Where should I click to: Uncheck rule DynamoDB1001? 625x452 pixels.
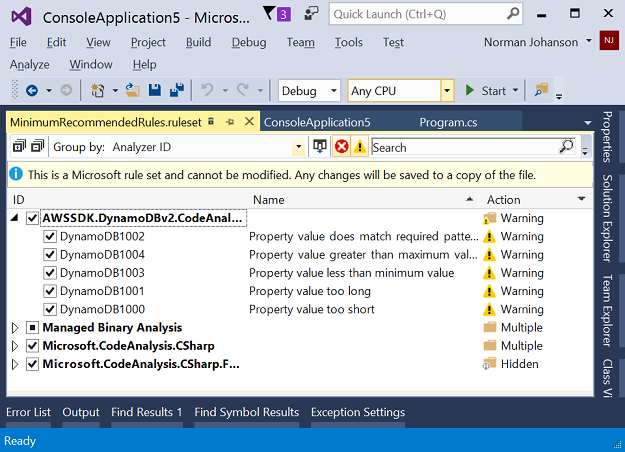point(49,291)
